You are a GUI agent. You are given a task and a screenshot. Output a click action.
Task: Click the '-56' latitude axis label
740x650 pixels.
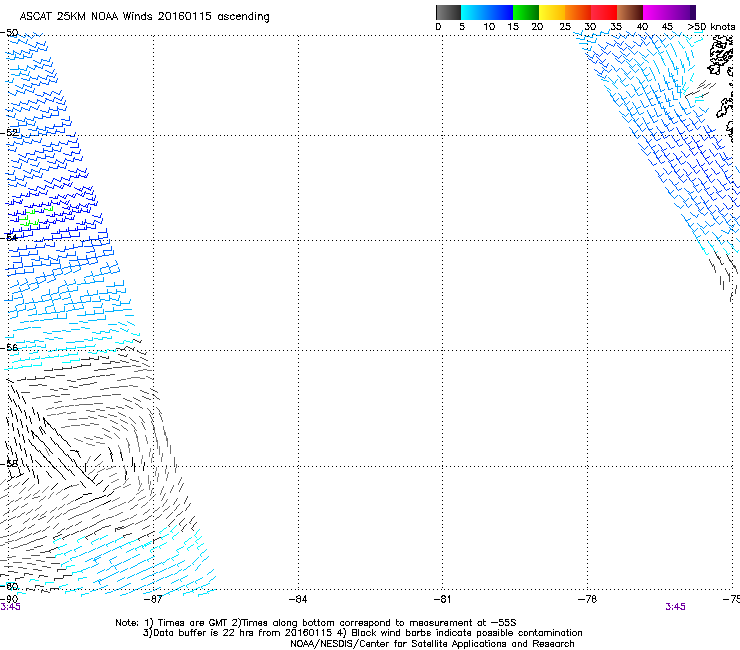(x=9, y=348)
